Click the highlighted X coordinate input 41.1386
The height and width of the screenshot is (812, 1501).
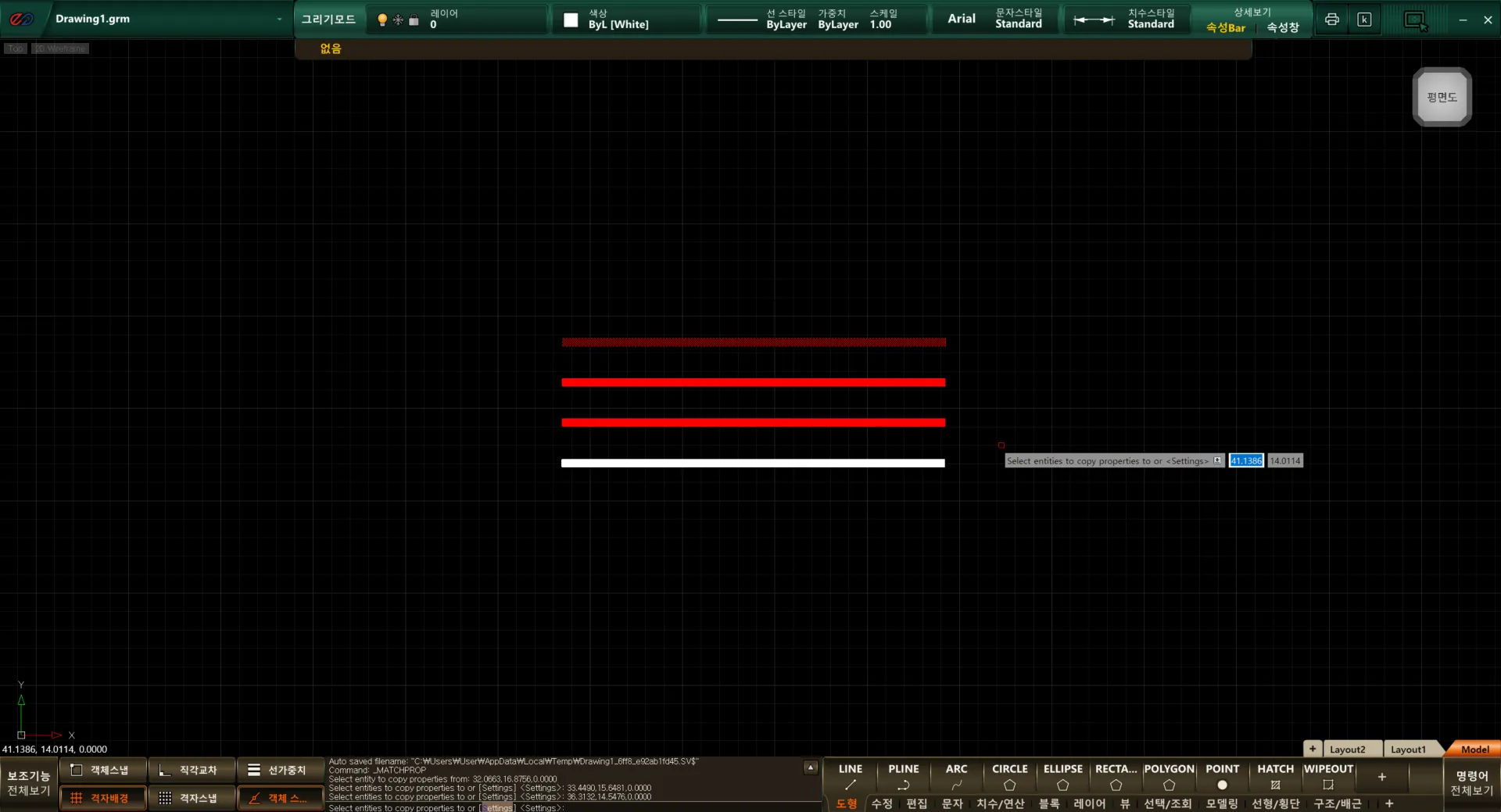click(x=1246, y=461)
